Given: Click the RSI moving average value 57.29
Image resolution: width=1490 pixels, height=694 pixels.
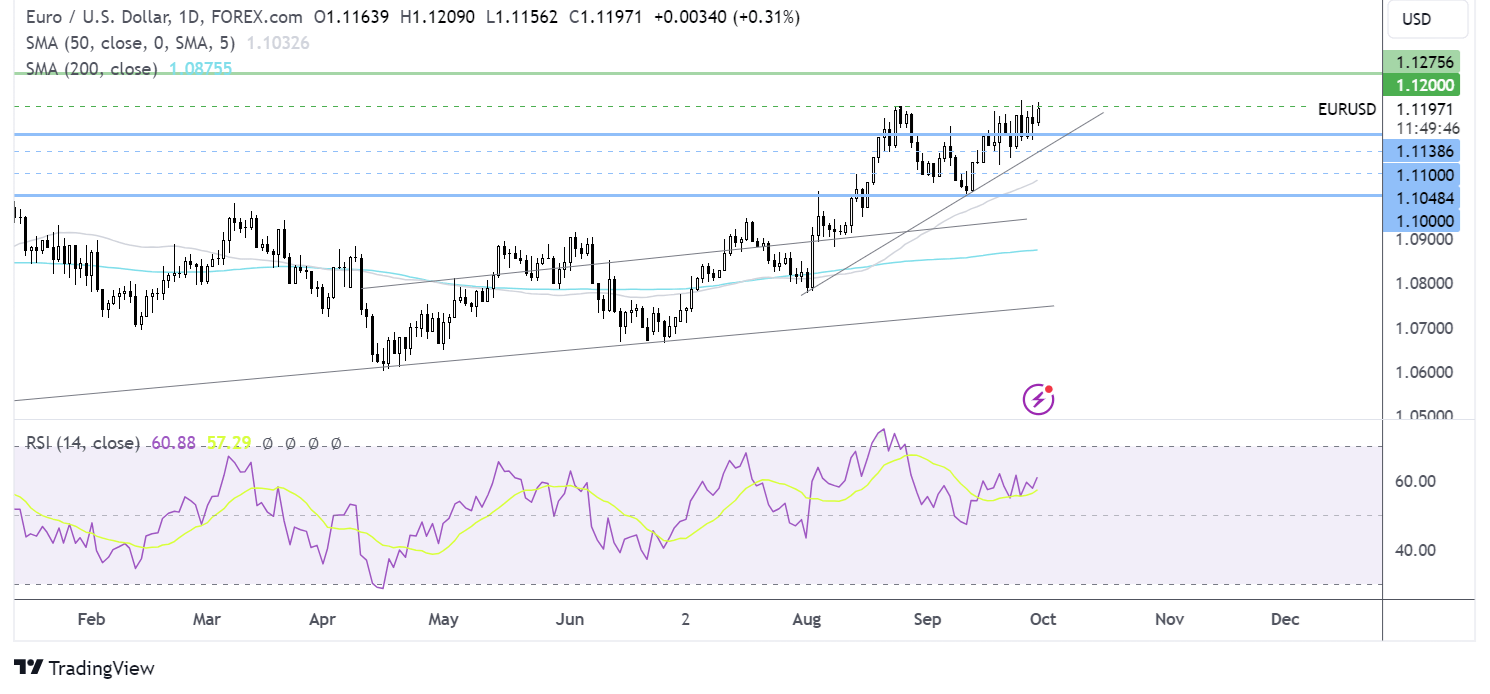Looking at the screenshot, I should pos(228,442).
